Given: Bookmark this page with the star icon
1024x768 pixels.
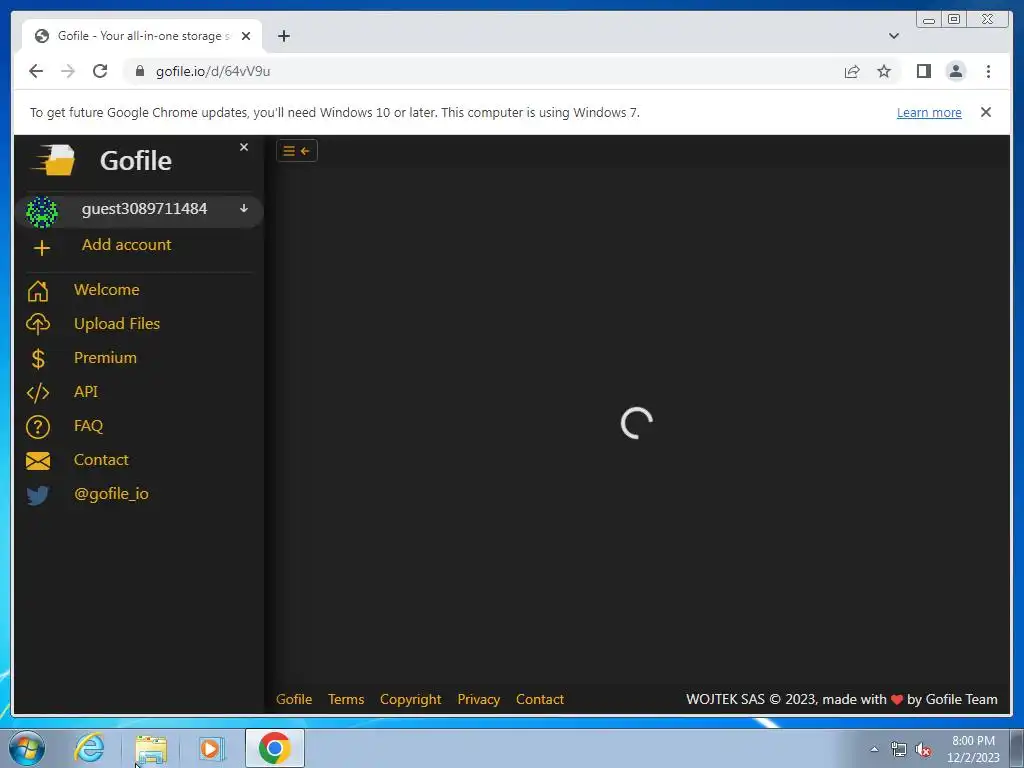Looking at the screenshot, I should 884,71.
